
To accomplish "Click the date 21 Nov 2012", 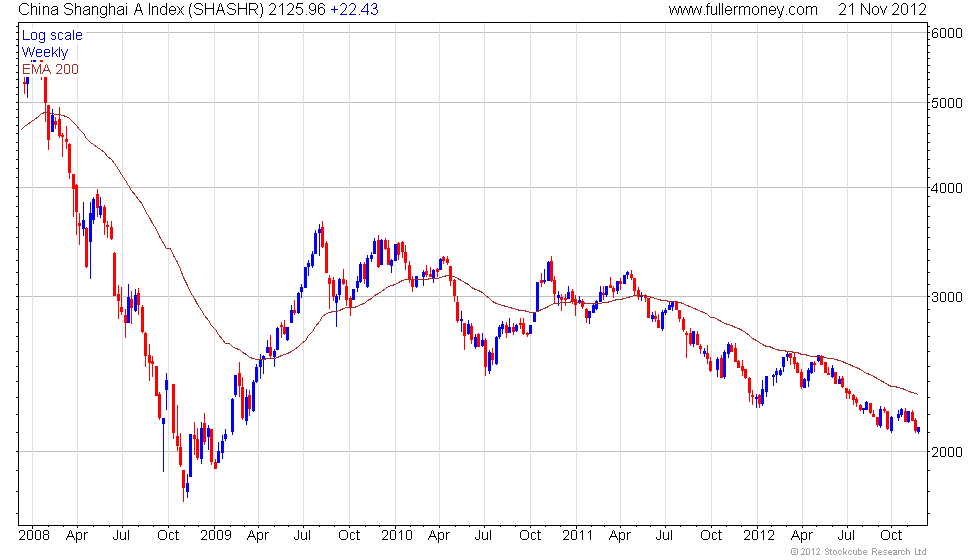I will point(882,9).
